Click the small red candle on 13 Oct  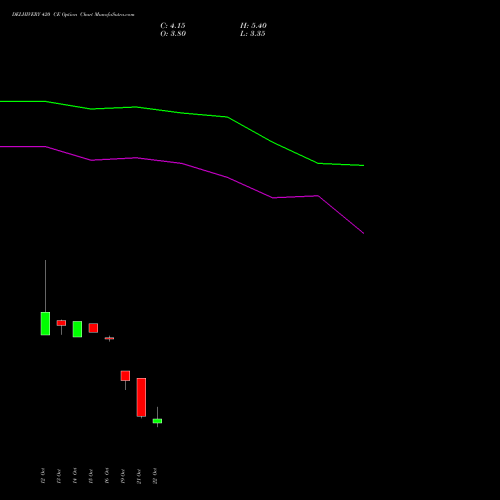[x=61, y=323]
